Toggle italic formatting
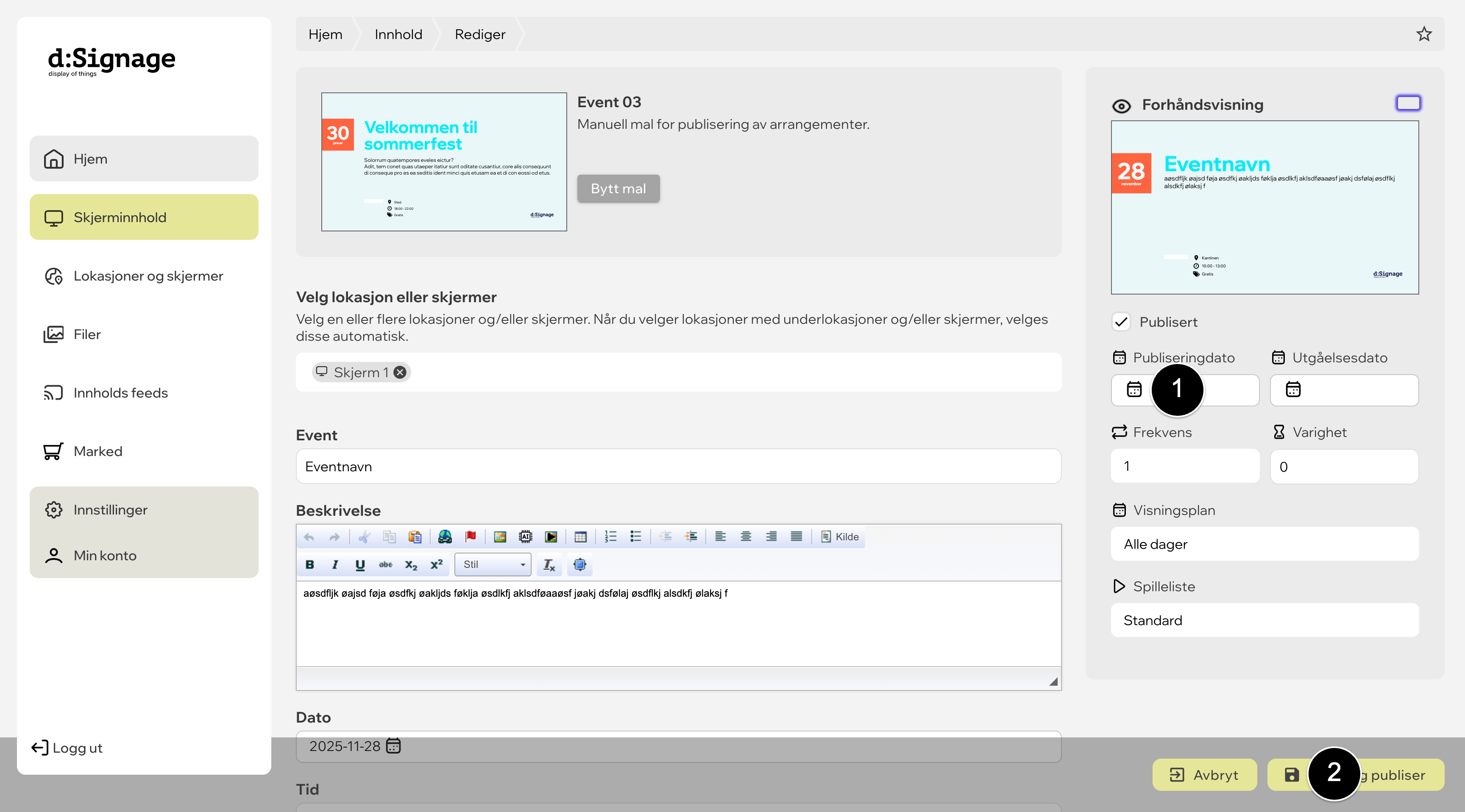The image size is (1465, 812). (335, 565)
